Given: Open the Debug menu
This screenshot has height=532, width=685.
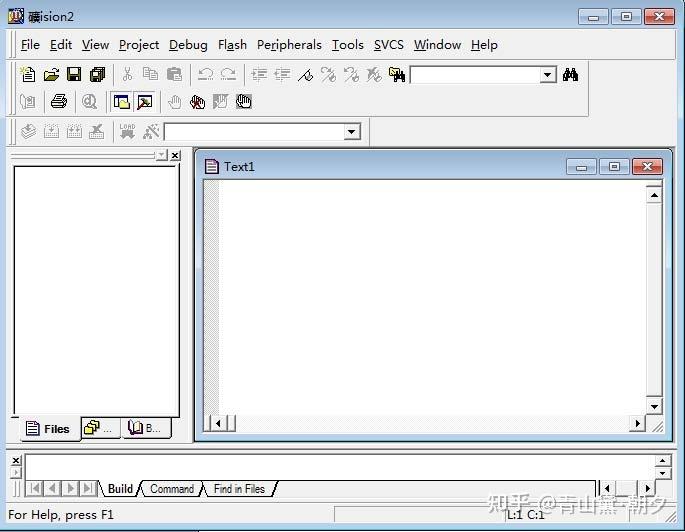Looking at the screenshot, I should click(188, 45).
